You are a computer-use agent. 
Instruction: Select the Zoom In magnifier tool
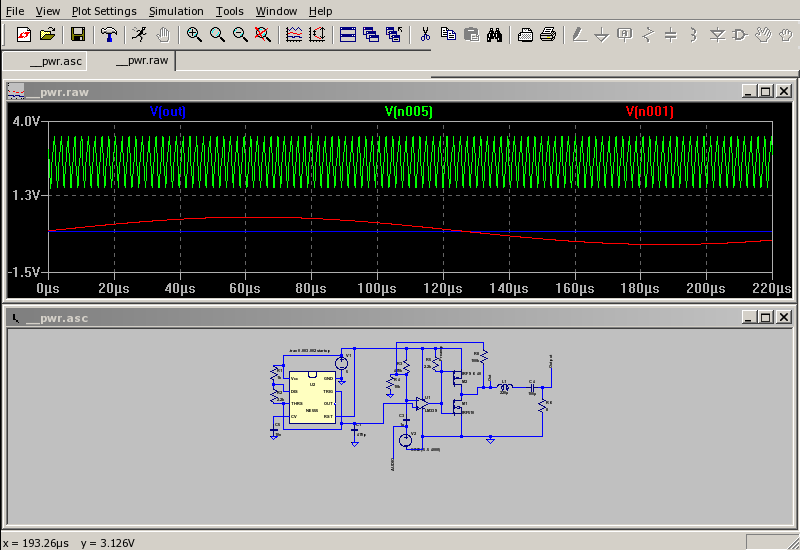(193, 35)
